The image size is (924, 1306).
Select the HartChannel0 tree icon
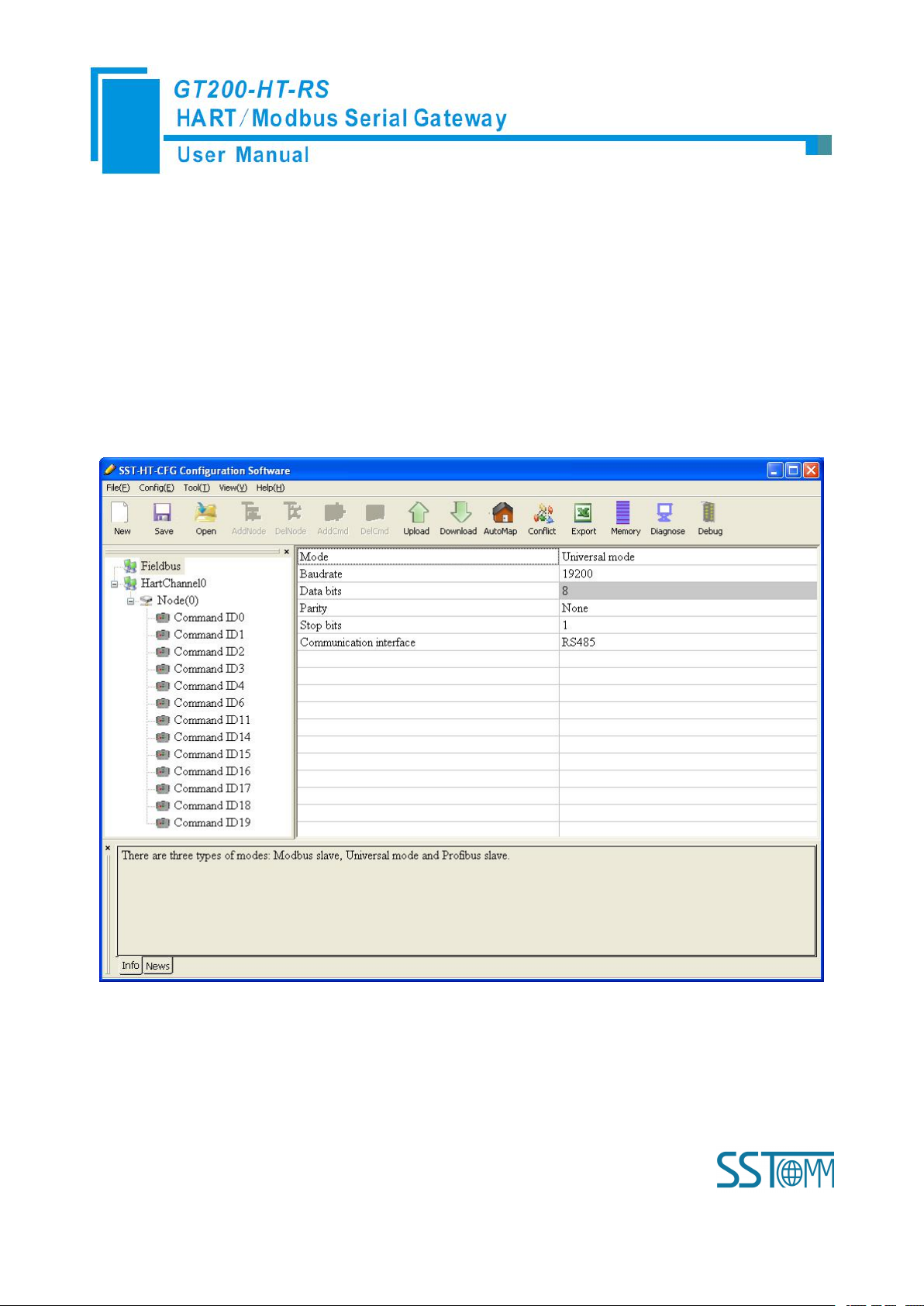[130, 584]
